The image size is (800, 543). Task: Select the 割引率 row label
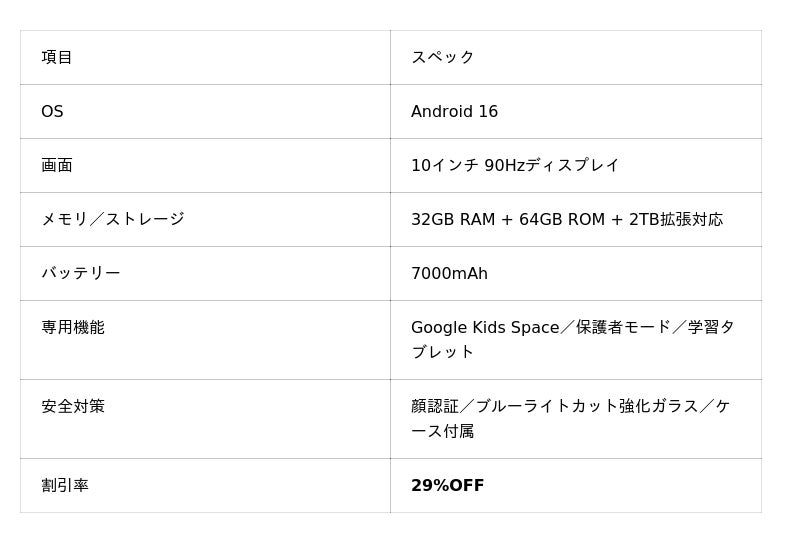(65, 485)
